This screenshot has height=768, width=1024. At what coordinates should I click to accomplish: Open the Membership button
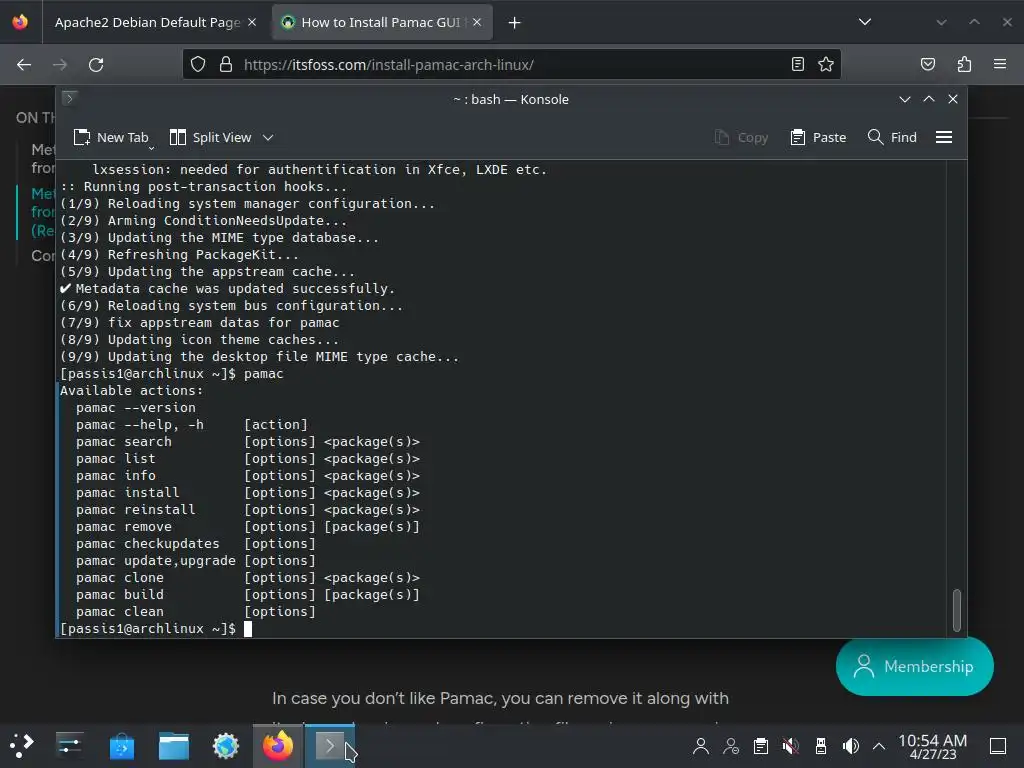pyautogui.click(x=914, y=666)
